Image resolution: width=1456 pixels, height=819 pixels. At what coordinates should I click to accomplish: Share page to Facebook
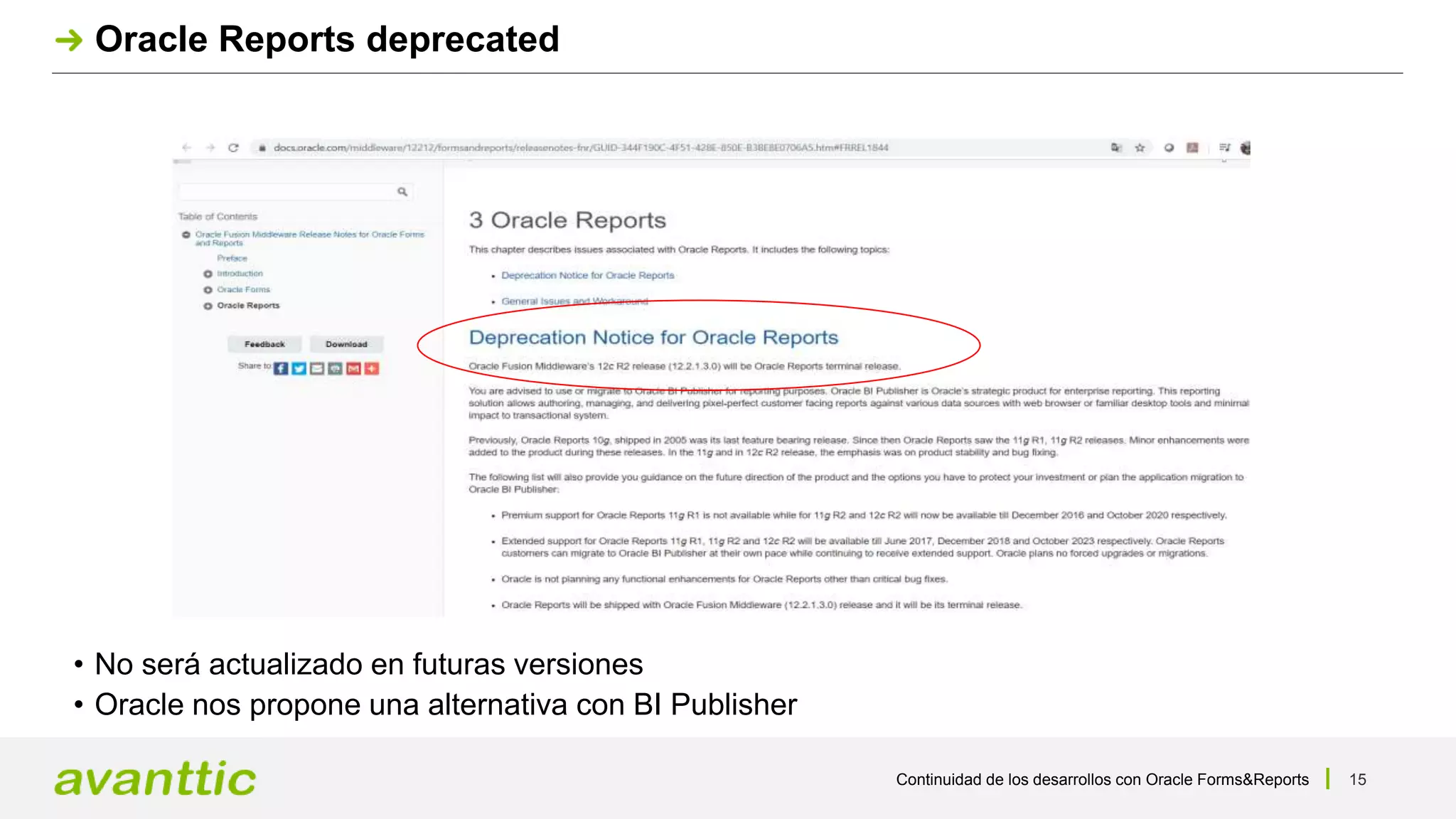281,368
